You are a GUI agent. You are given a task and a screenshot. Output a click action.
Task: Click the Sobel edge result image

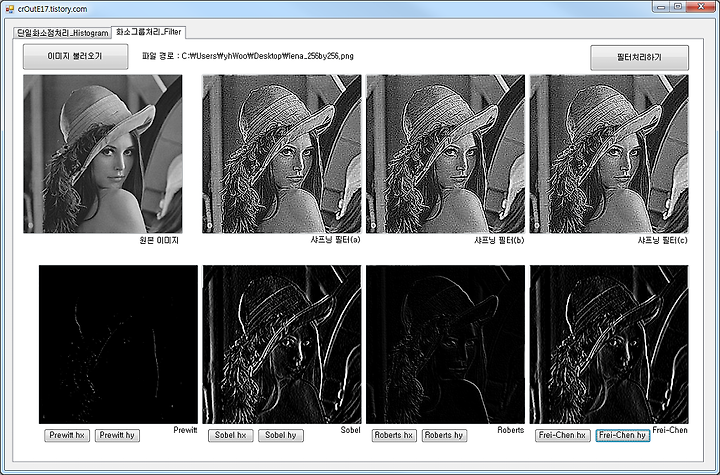(282, 344)
